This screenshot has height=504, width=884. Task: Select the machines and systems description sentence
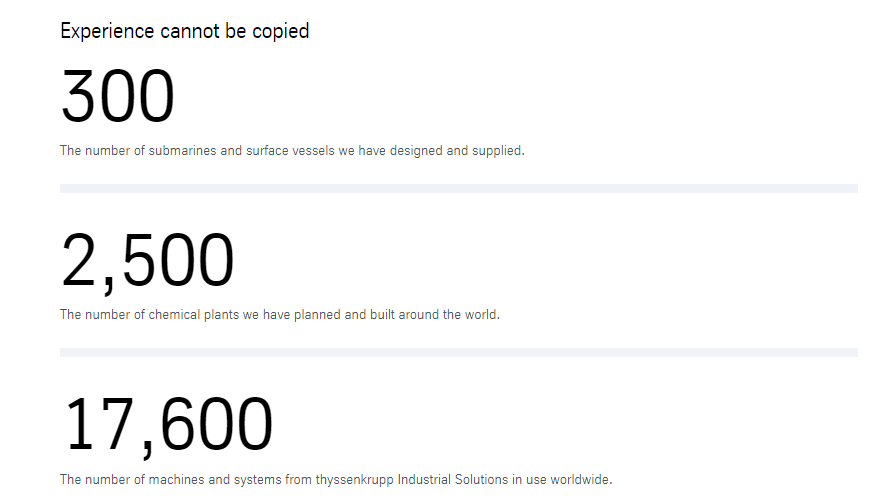coord(336,480)
